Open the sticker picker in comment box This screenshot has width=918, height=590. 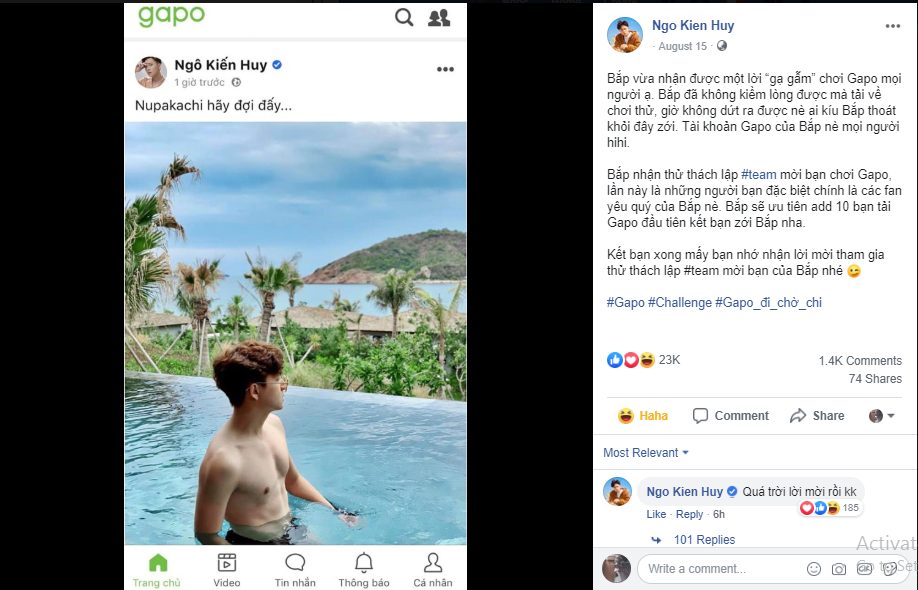click(x=888, y=569)
